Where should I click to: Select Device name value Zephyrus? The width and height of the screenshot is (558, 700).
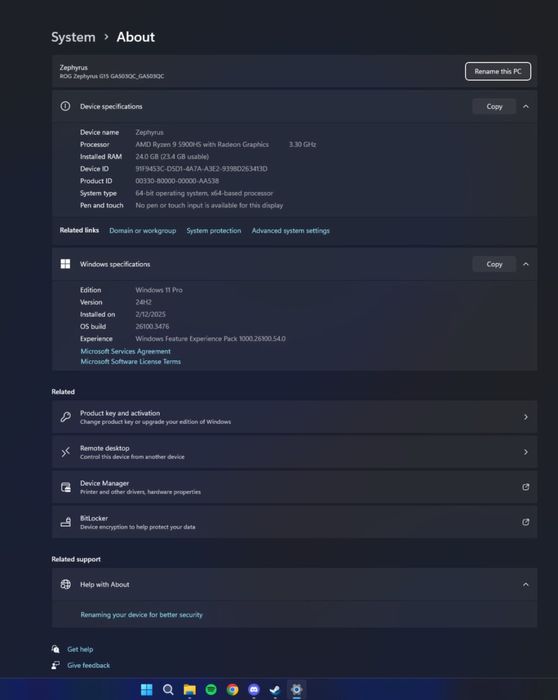pos(150,132)
